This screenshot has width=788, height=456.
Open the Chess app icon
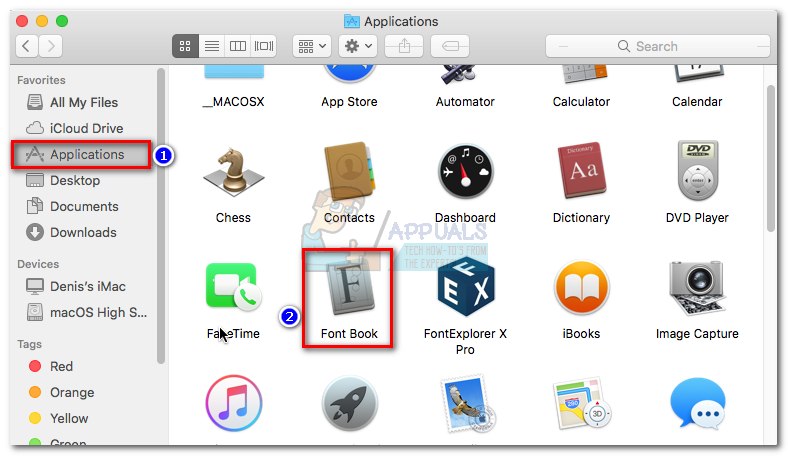(234, 172)
